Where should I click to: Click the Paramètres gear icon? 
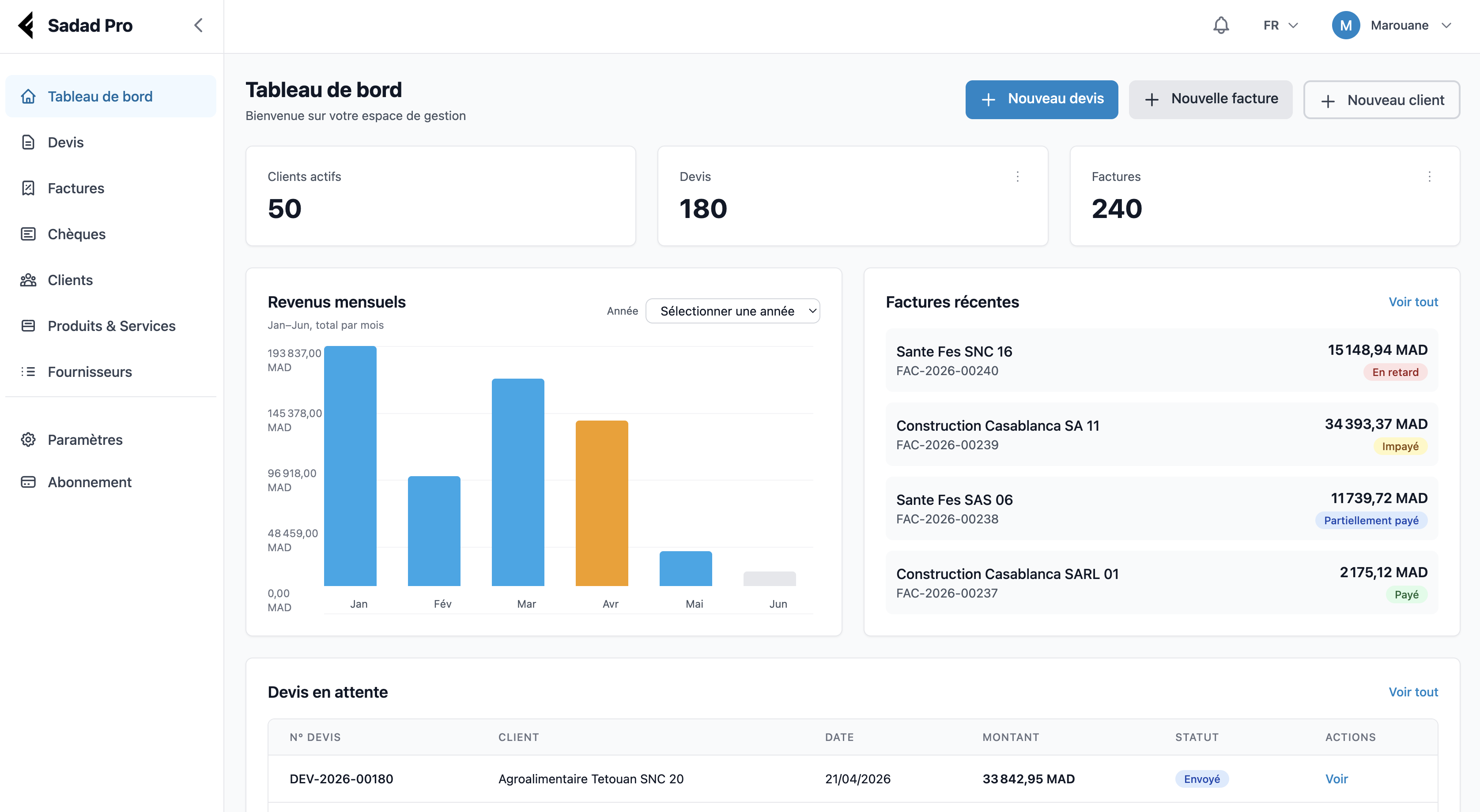point(28,439)
